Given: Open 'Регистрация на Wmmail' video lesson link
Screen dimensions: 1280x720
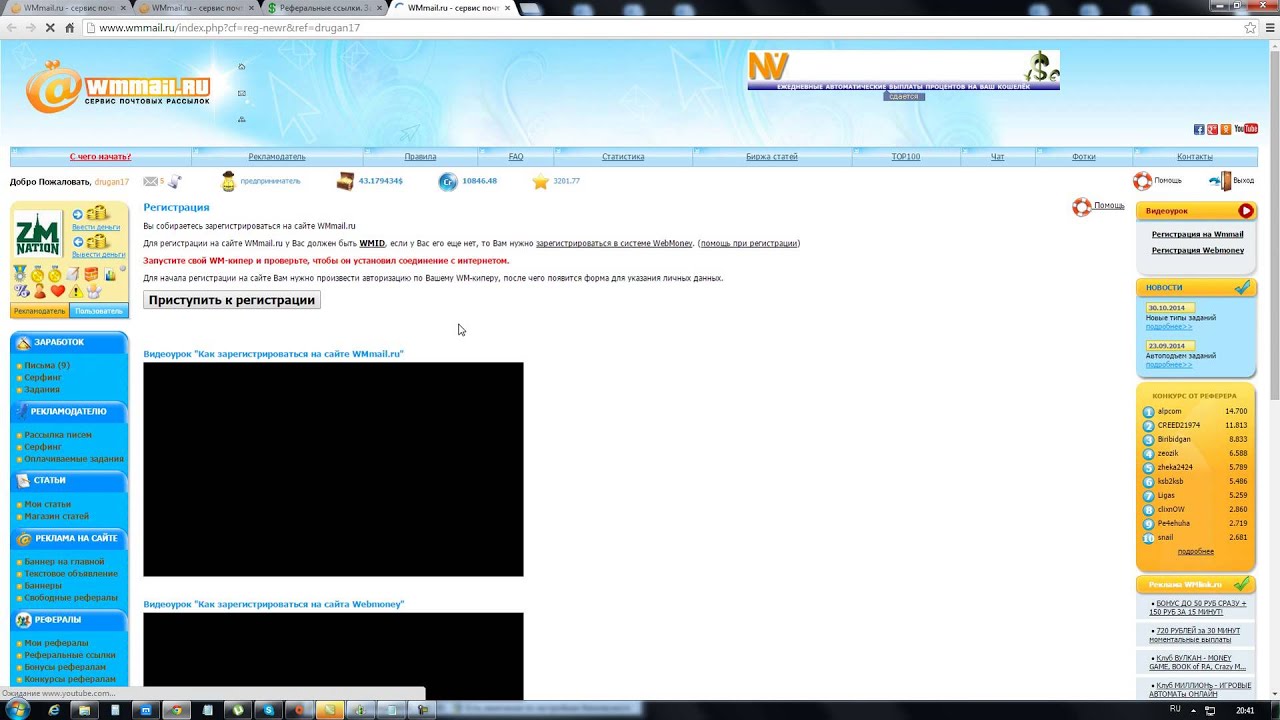Looking at the screenshot, I should click(1197, 234).
